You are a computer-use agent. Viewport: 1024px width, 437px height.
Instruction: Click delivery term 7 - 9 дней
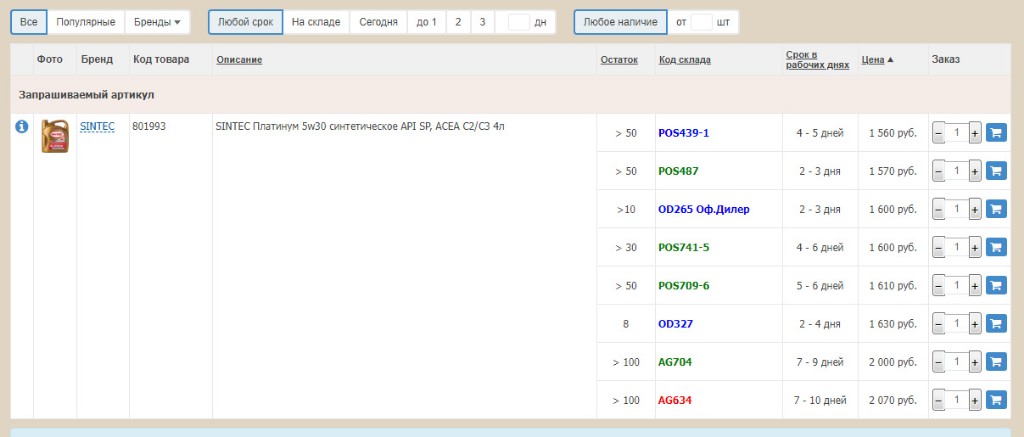coord(820,362)
